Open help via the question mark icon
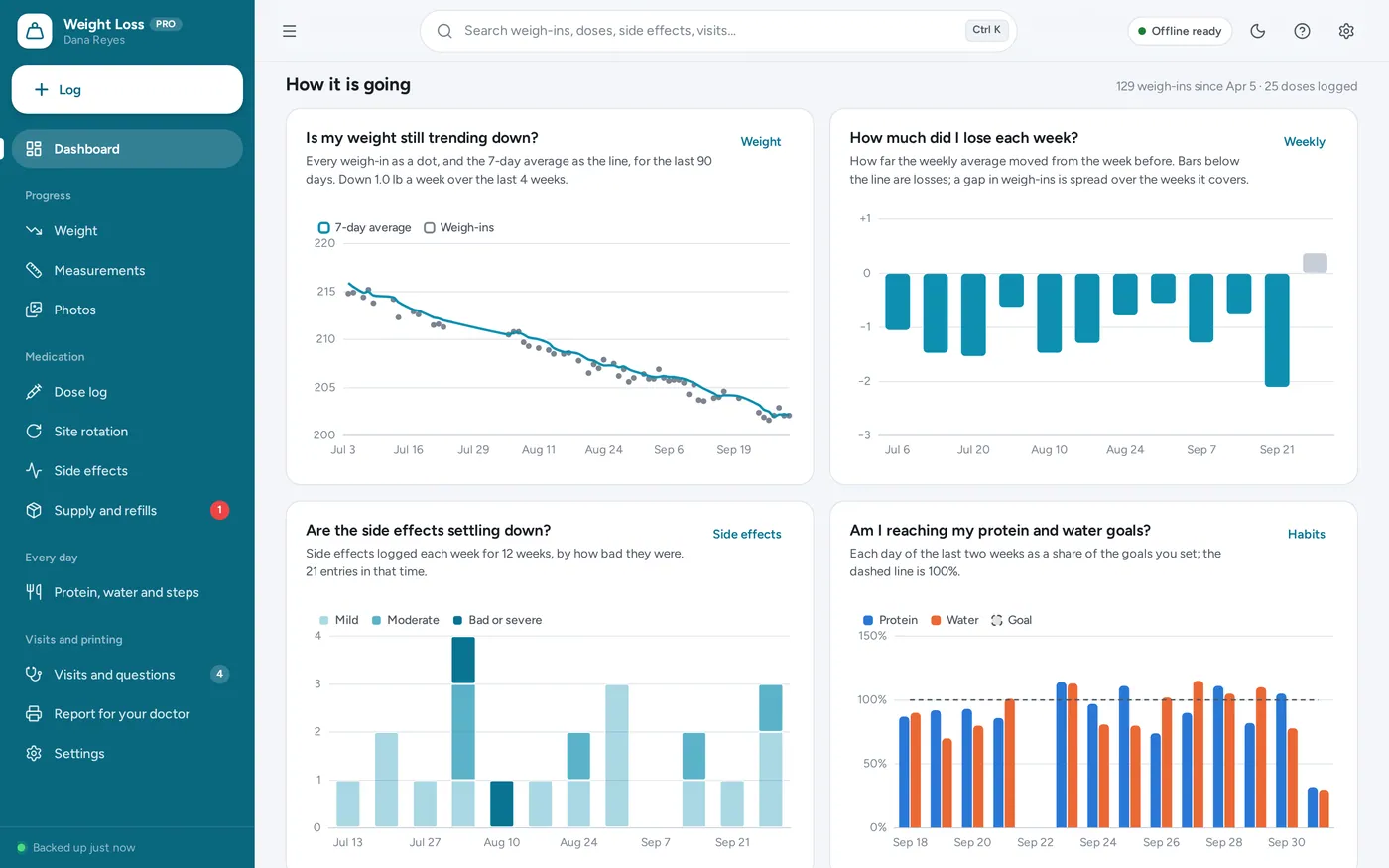Screen dimensions: 1389x868 (x=1303, y=31)
